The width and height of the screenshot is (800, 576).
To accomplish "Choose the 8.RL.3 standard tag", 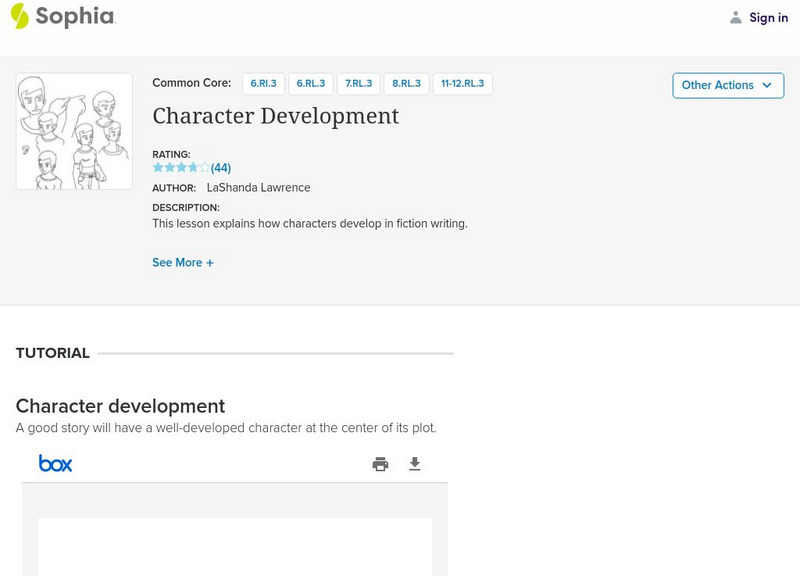I will (x=406, y=84).
